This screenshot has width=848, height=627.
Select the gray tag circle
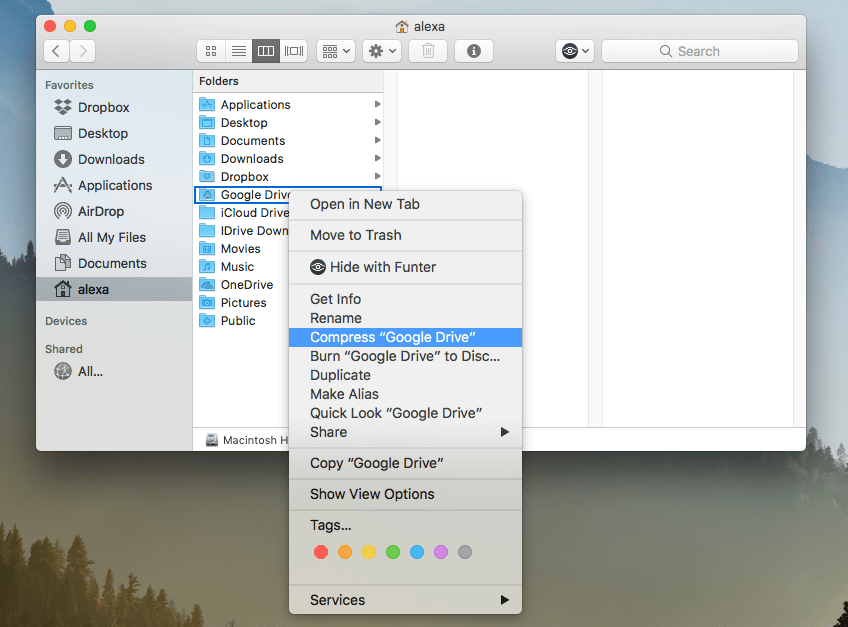[x=464, y=551]
